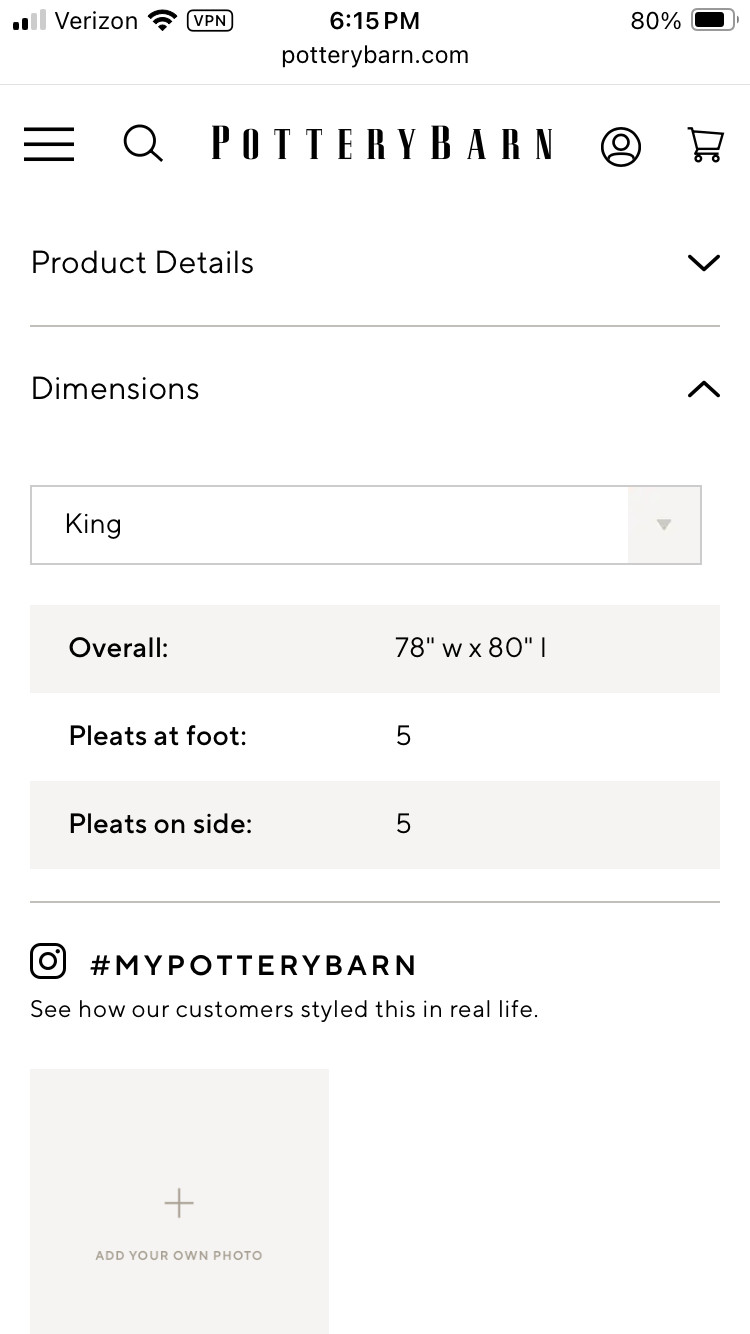Click the Pleats on side row
The image size is (750, 1334).
click(375, 824)
